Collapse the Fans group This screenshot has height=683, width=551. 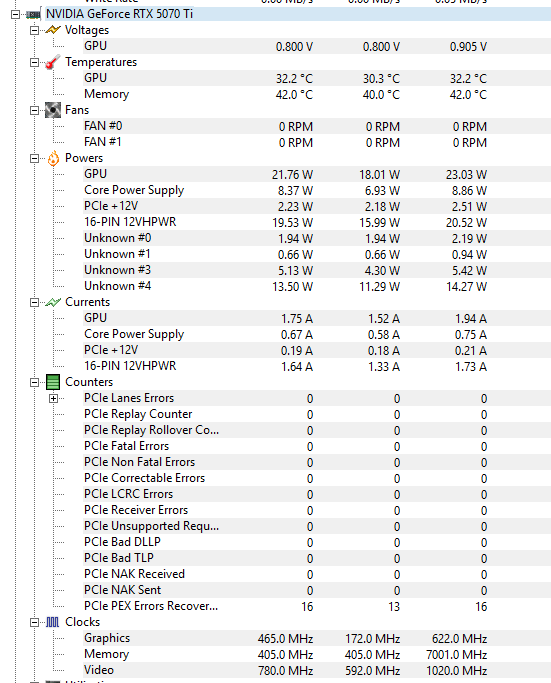pos(34,110)
